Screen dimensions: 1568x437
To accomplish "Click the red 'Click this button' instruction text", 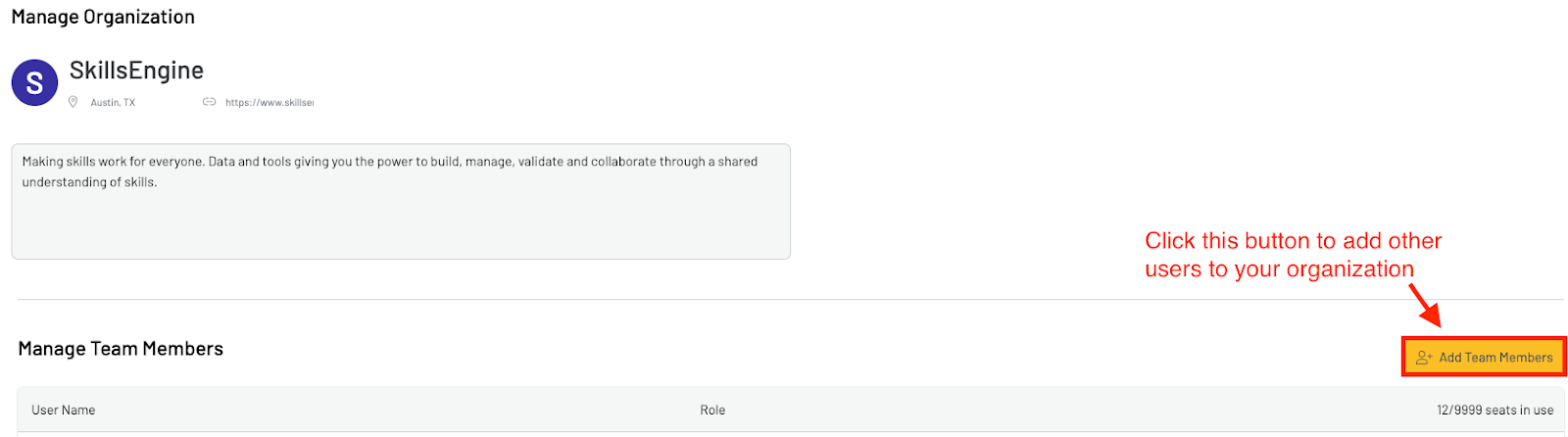I will tap(1293, 241).
